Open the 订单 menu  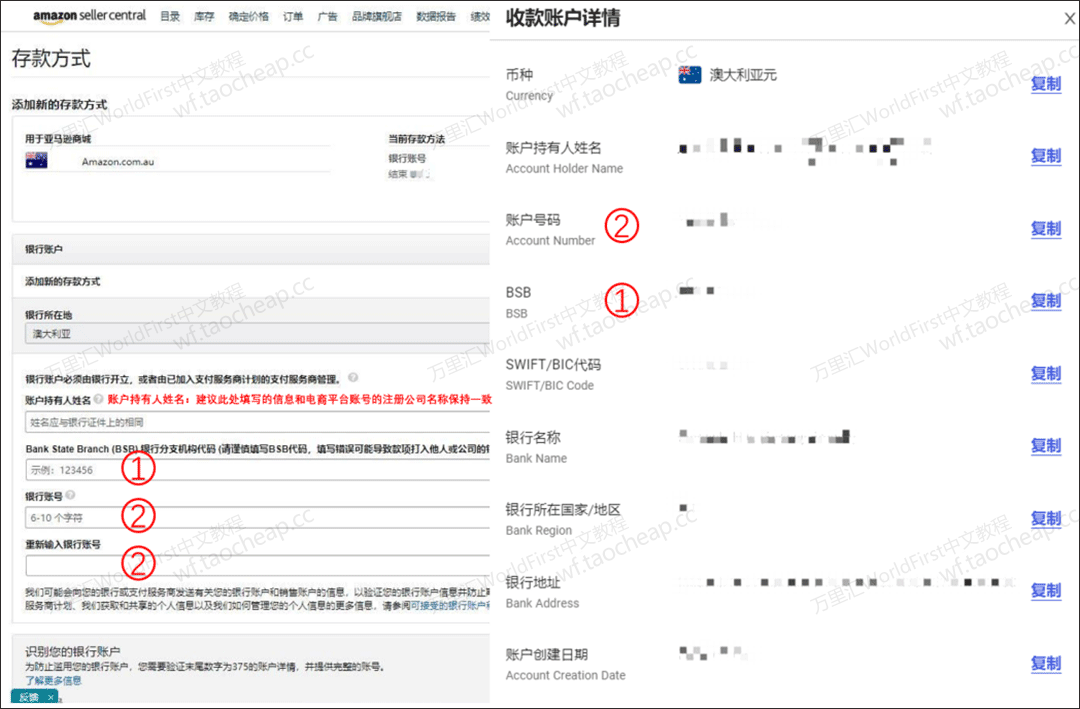(293, 17)
